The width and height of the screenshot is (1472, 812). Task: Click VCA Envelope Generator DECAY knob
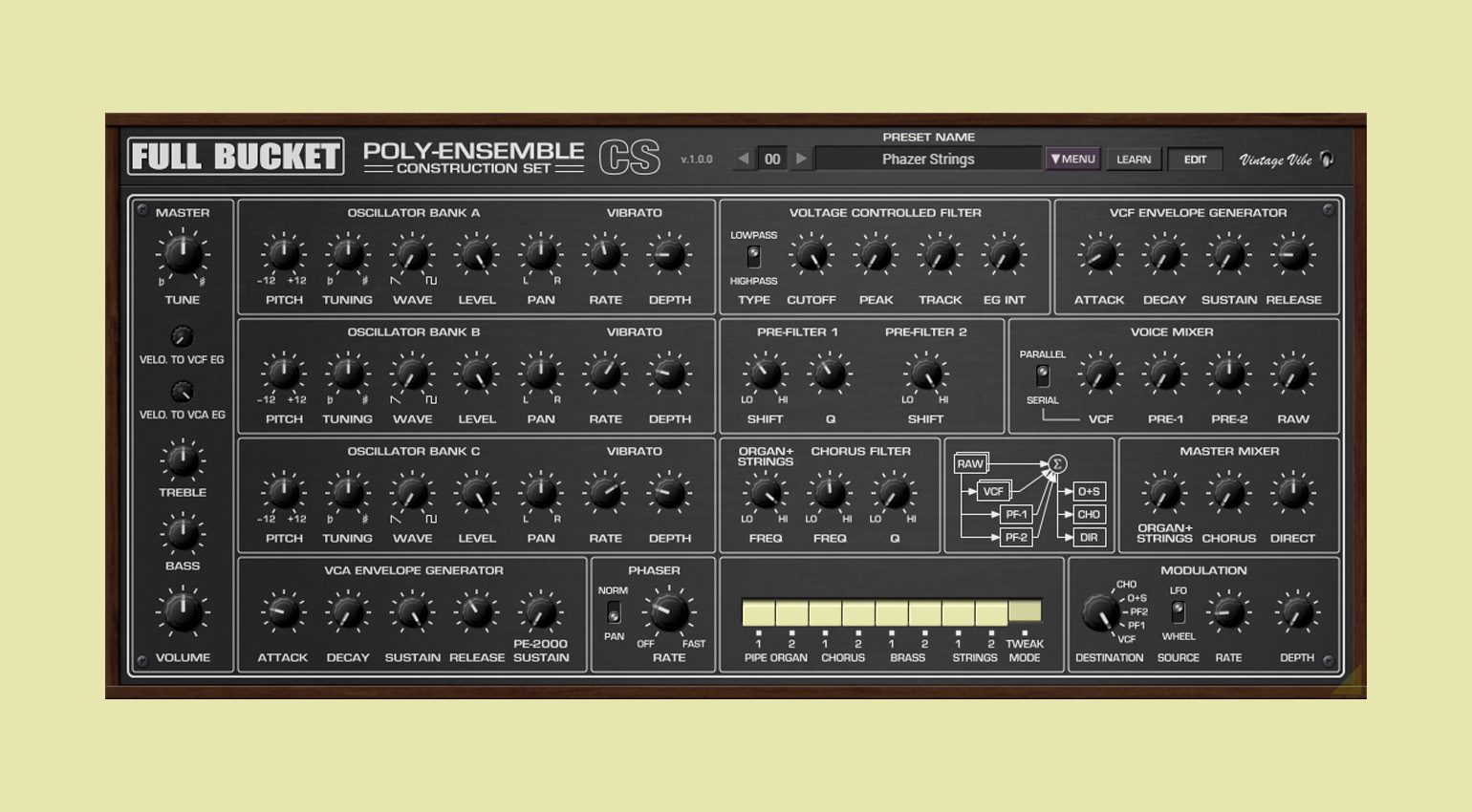[347, 612]
